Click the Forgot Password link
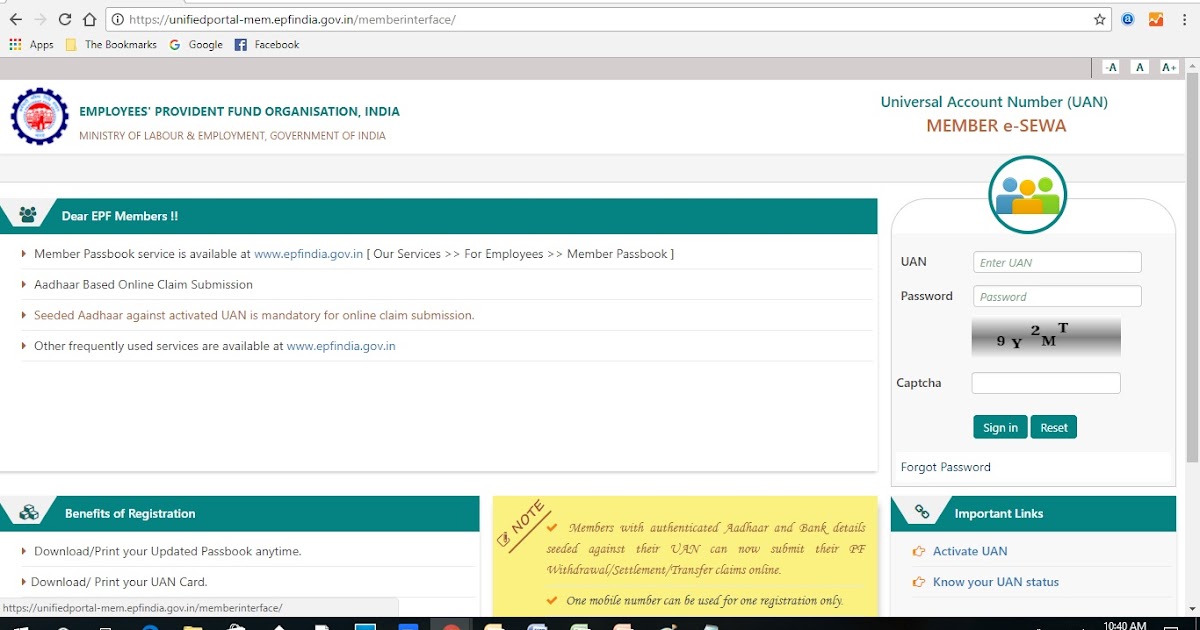Screen dimensions: 1200x630 [x=945, y=466]
